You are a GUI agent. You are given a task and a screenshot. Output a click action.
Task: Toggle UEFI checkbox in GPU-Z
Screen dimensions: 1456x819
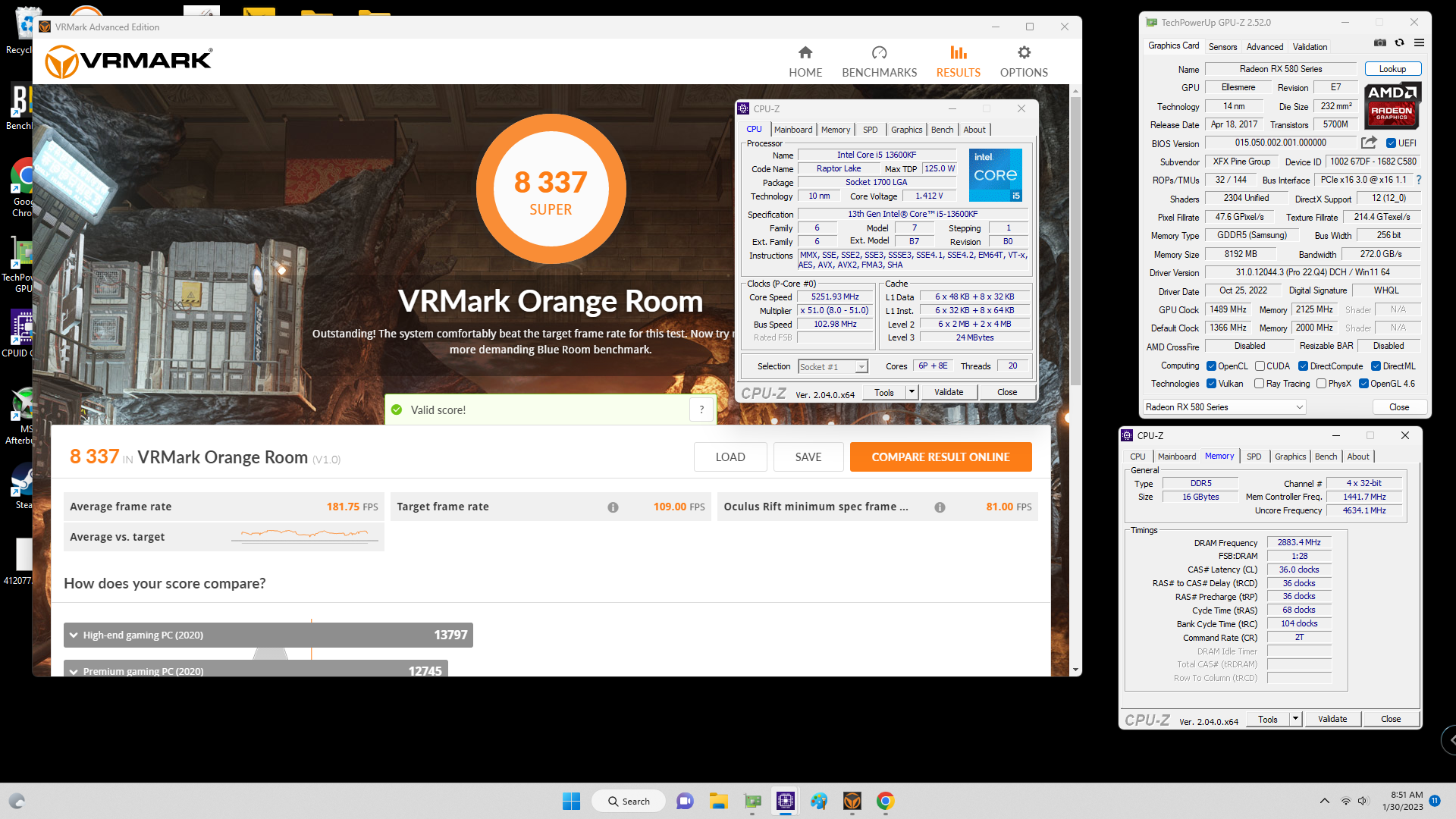tap(1391, 143)
